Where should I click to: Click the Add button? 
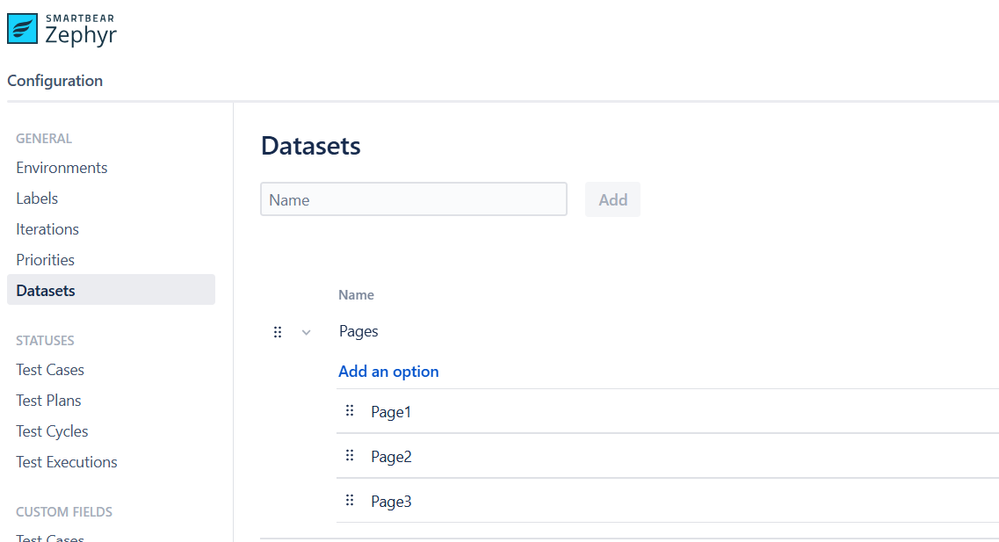tap(613, 199)
